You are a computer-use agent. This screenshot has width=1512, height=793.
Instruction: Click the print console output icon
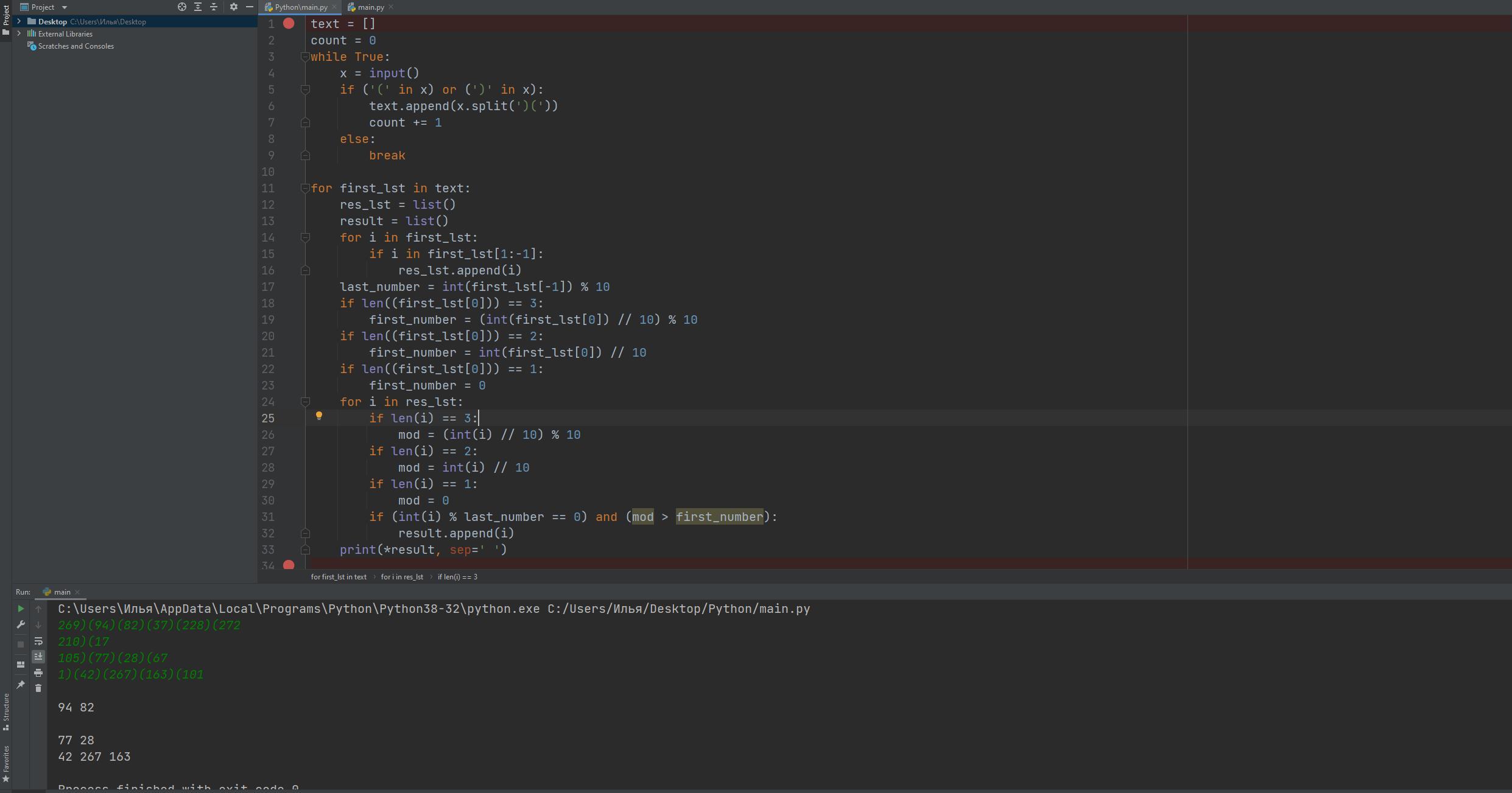coord(38,672)
